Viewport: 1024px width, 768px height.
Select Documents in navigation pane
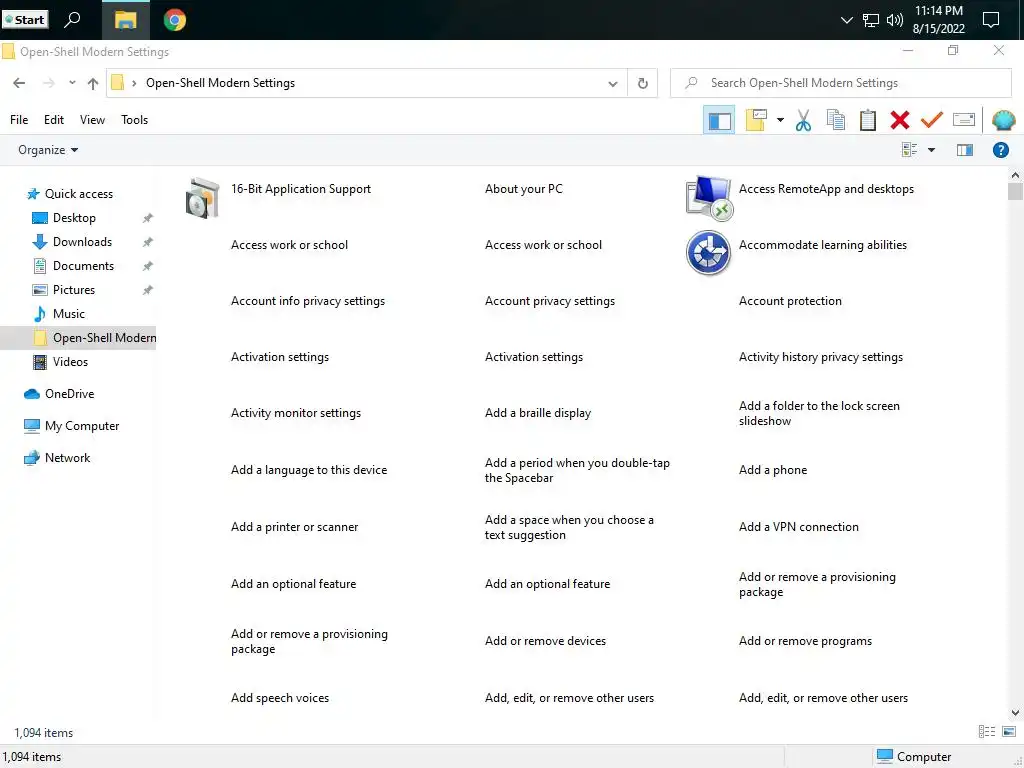83,266
